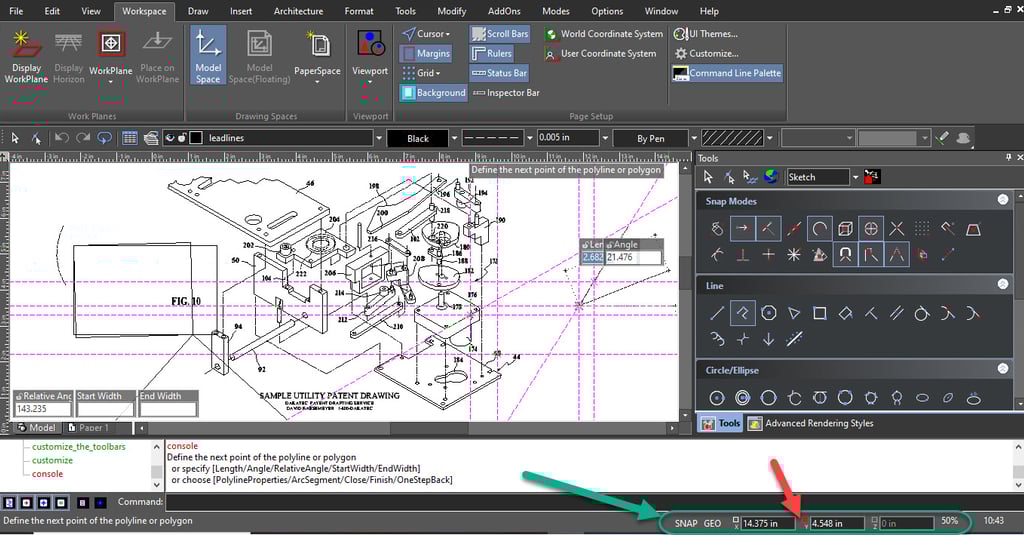1024x535 pixels.
Task: Select the perpendicular line tool icon
Action: tap(871, 313)
